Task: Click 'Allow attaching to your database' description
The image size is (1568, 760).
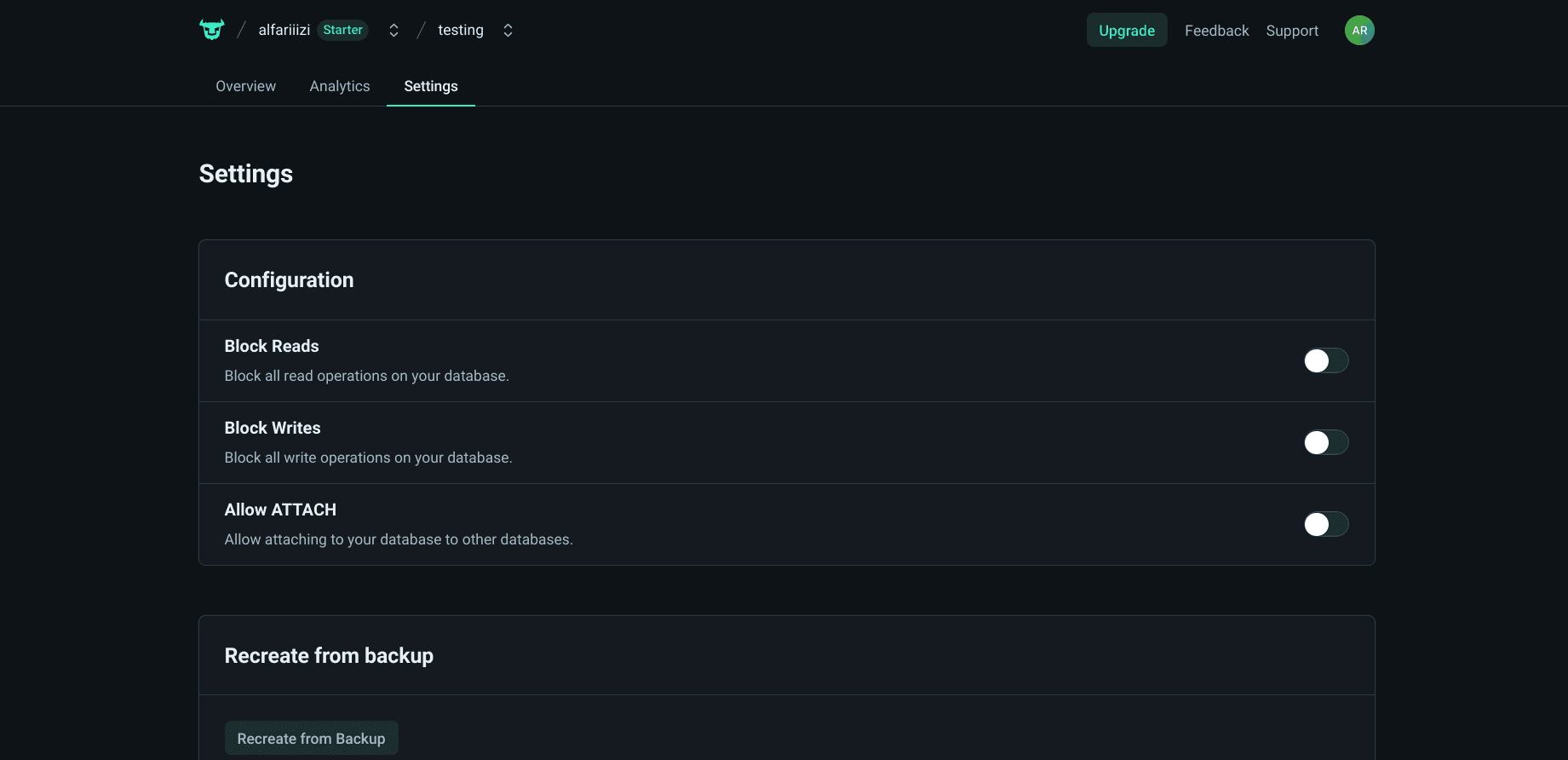Action: [x=399, y=539]
